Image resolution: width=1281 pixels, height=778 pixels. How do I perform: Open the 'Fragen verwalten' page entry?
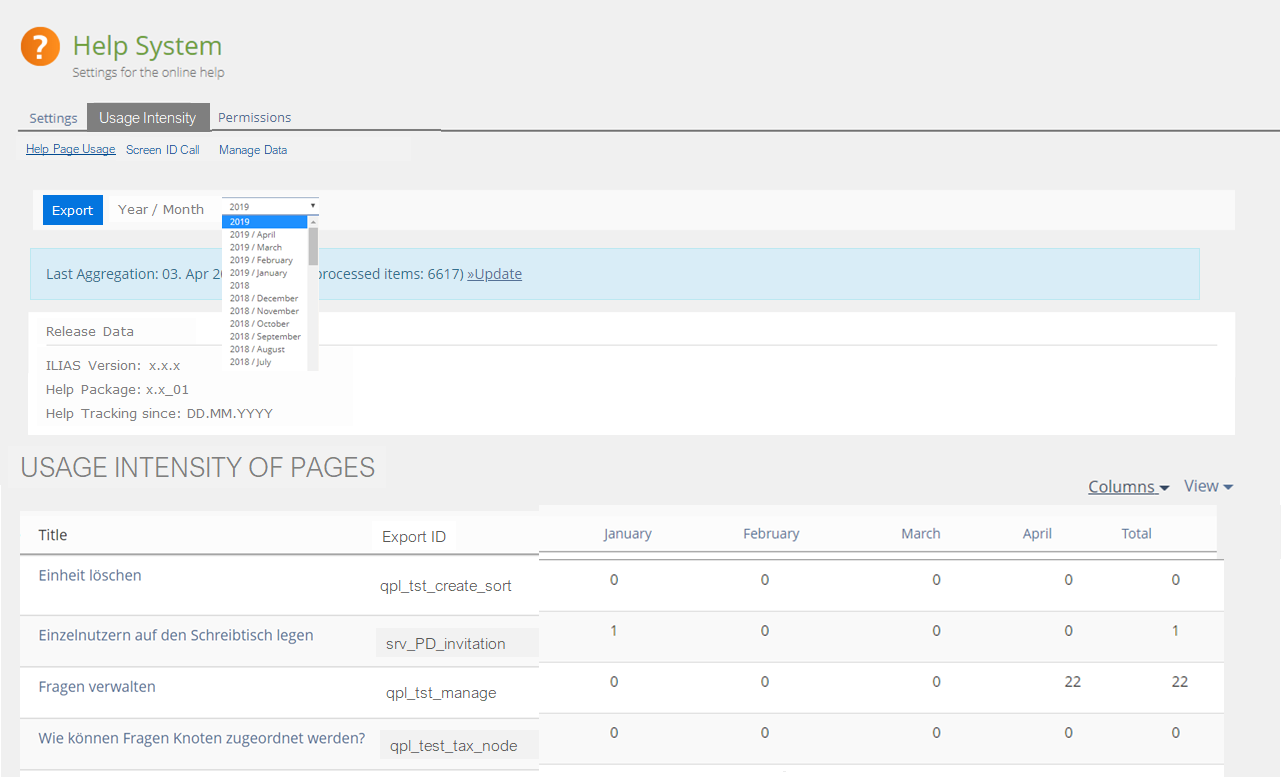tap(97, 687)
